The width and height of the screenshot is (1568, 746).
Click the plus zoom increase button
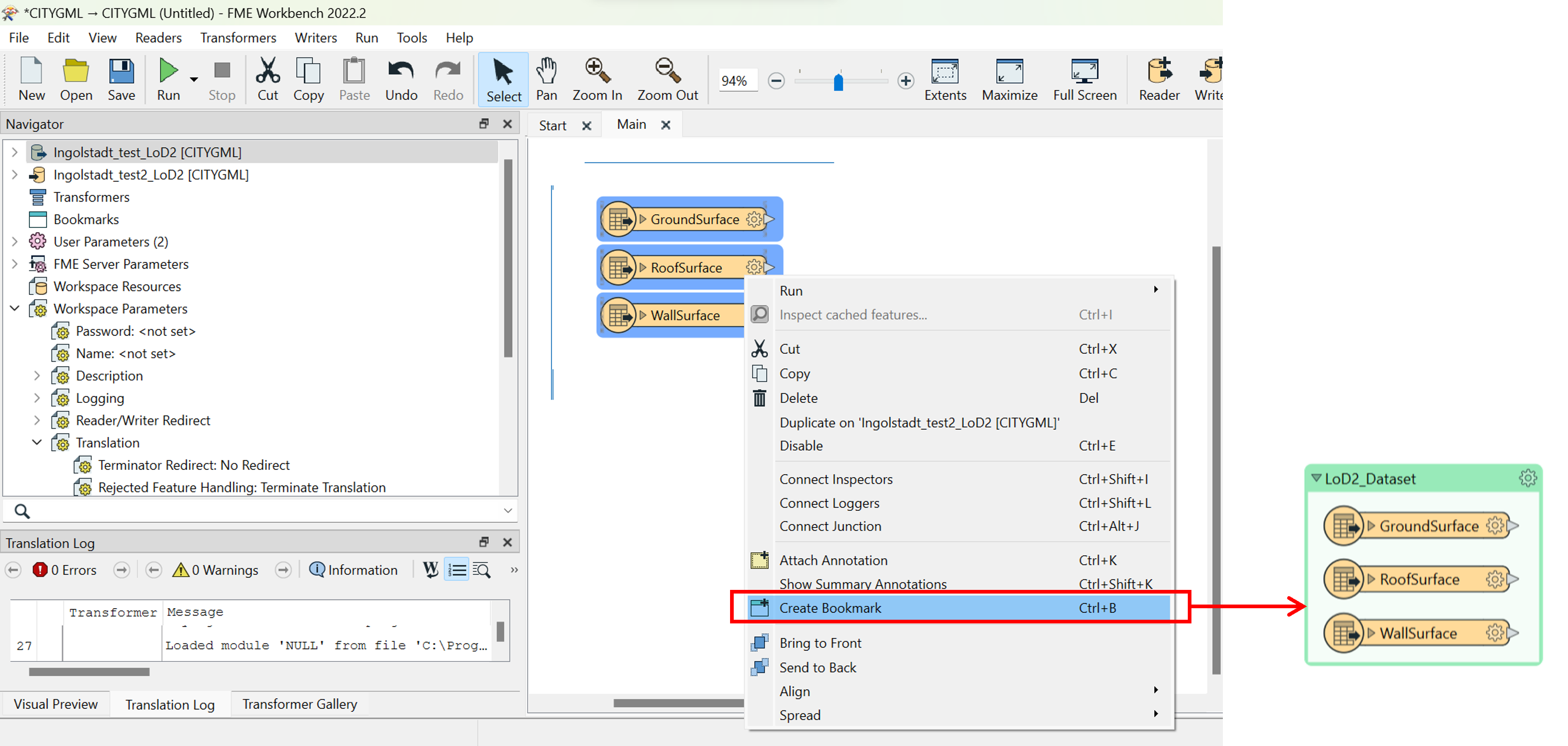(x=905, y=80)
